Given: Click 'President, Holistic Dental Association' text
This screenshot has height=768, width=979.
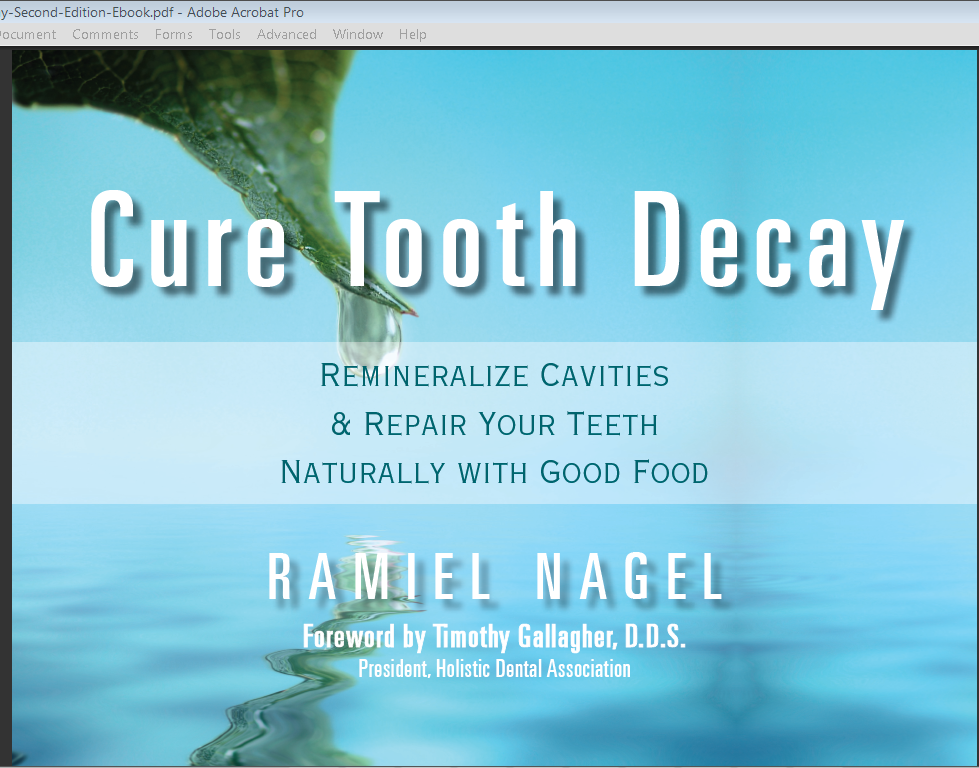Looking at the screenshot, I should (494, 669).
